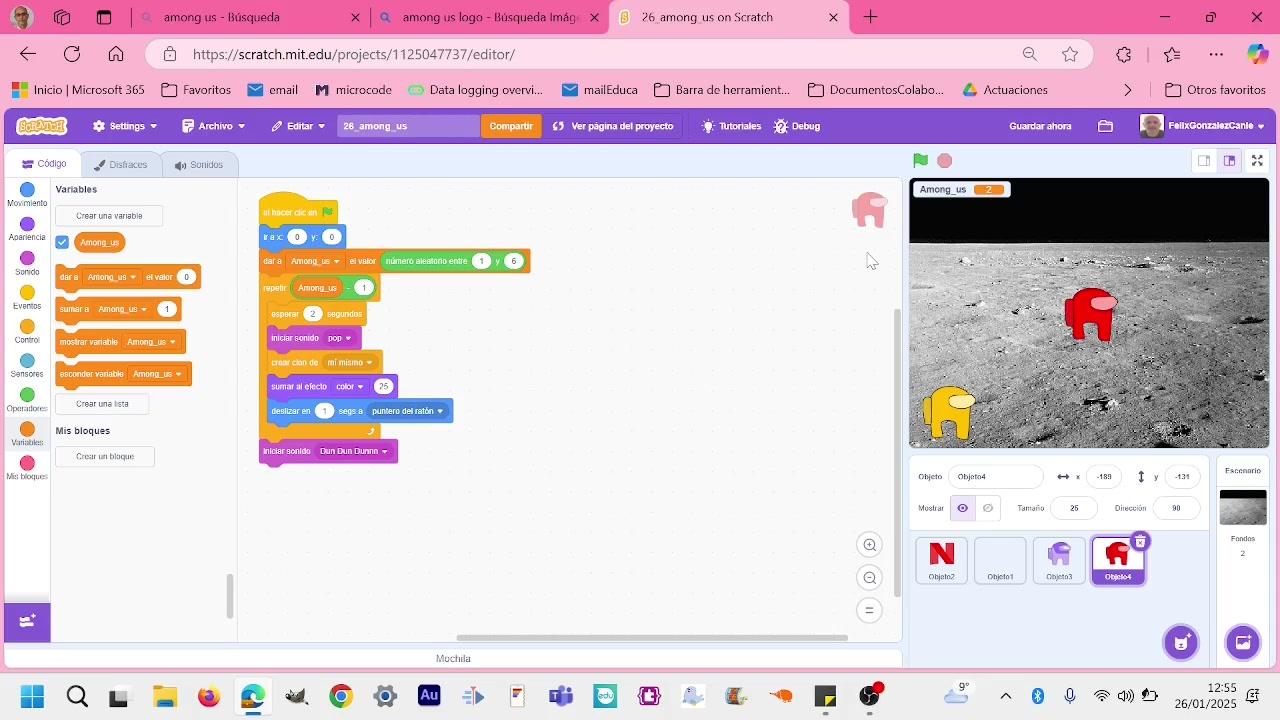
Task: Expand the 'mí mismo' clone dropdown
Action: pos(369,363)
